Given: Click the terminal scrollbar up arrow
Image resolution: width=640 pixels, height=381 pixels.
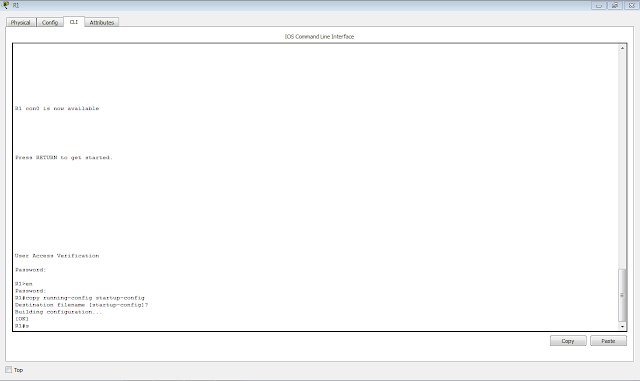Looking at the screenshot, I should (622, 48).
